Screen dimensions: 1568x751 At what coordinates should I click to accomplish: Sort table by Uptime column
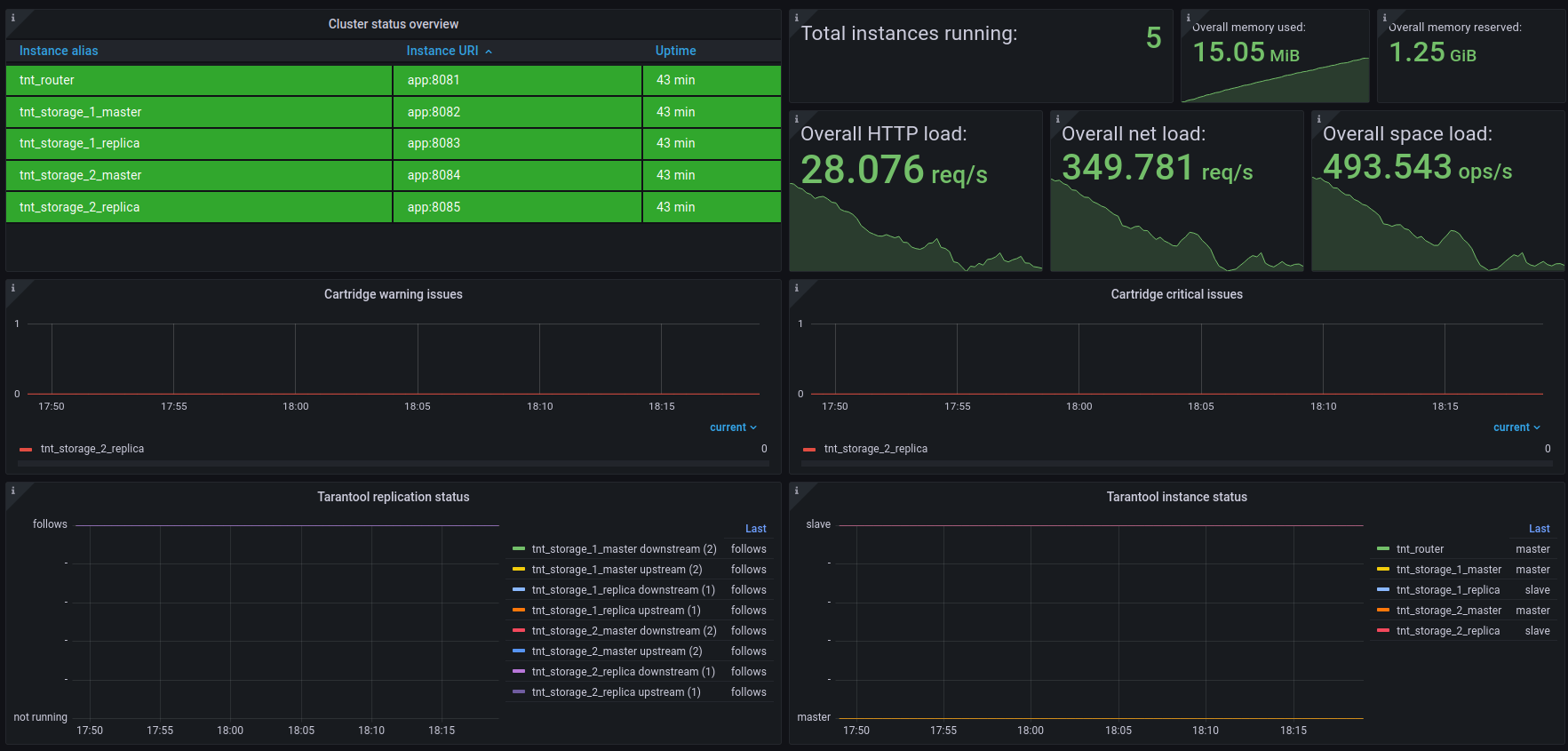click(675, 51)
